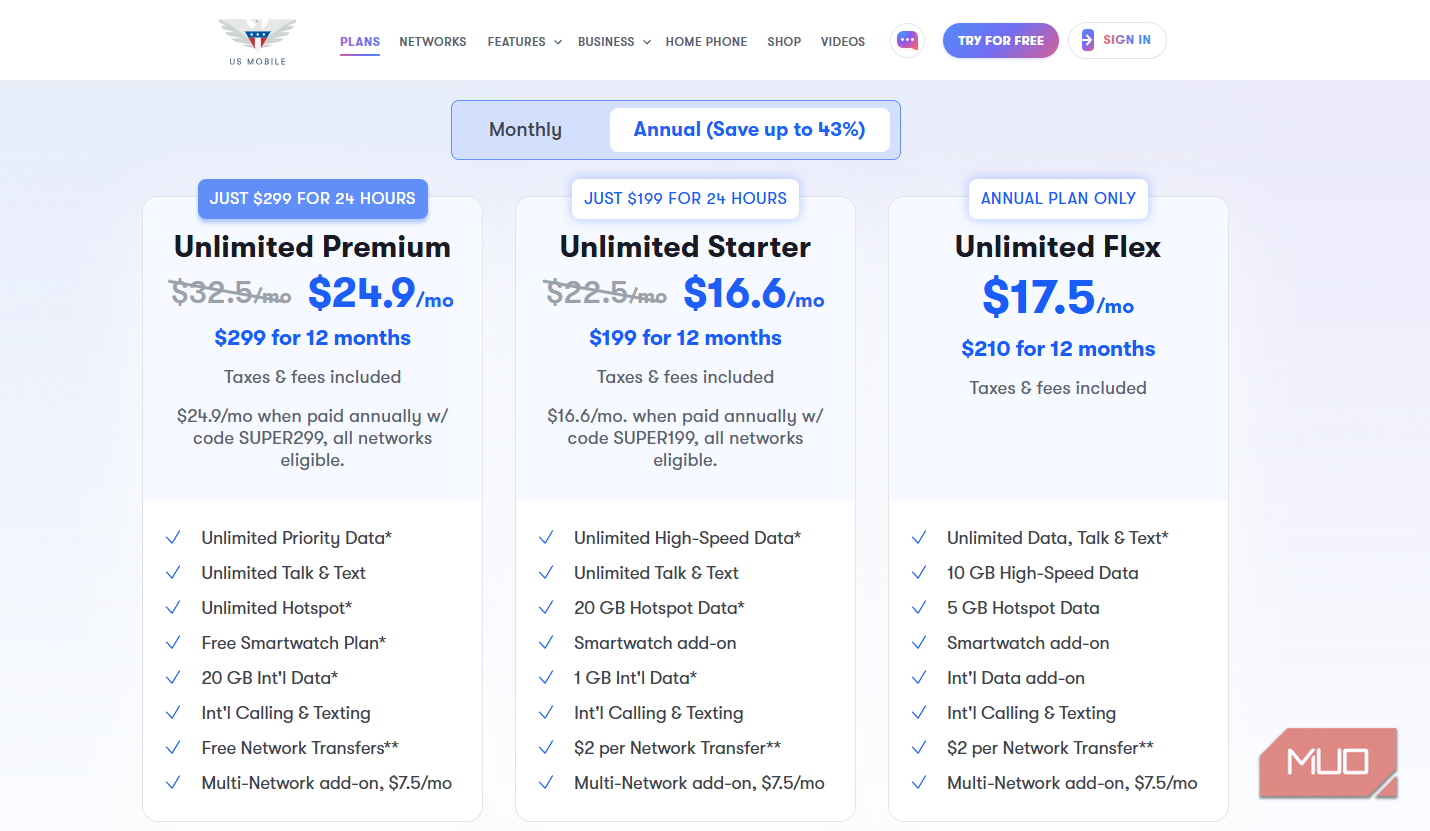The width and height of the screenshot is (1430, 831).
Task: Select the Unlimited Flex plan title
Action: 1058,247
